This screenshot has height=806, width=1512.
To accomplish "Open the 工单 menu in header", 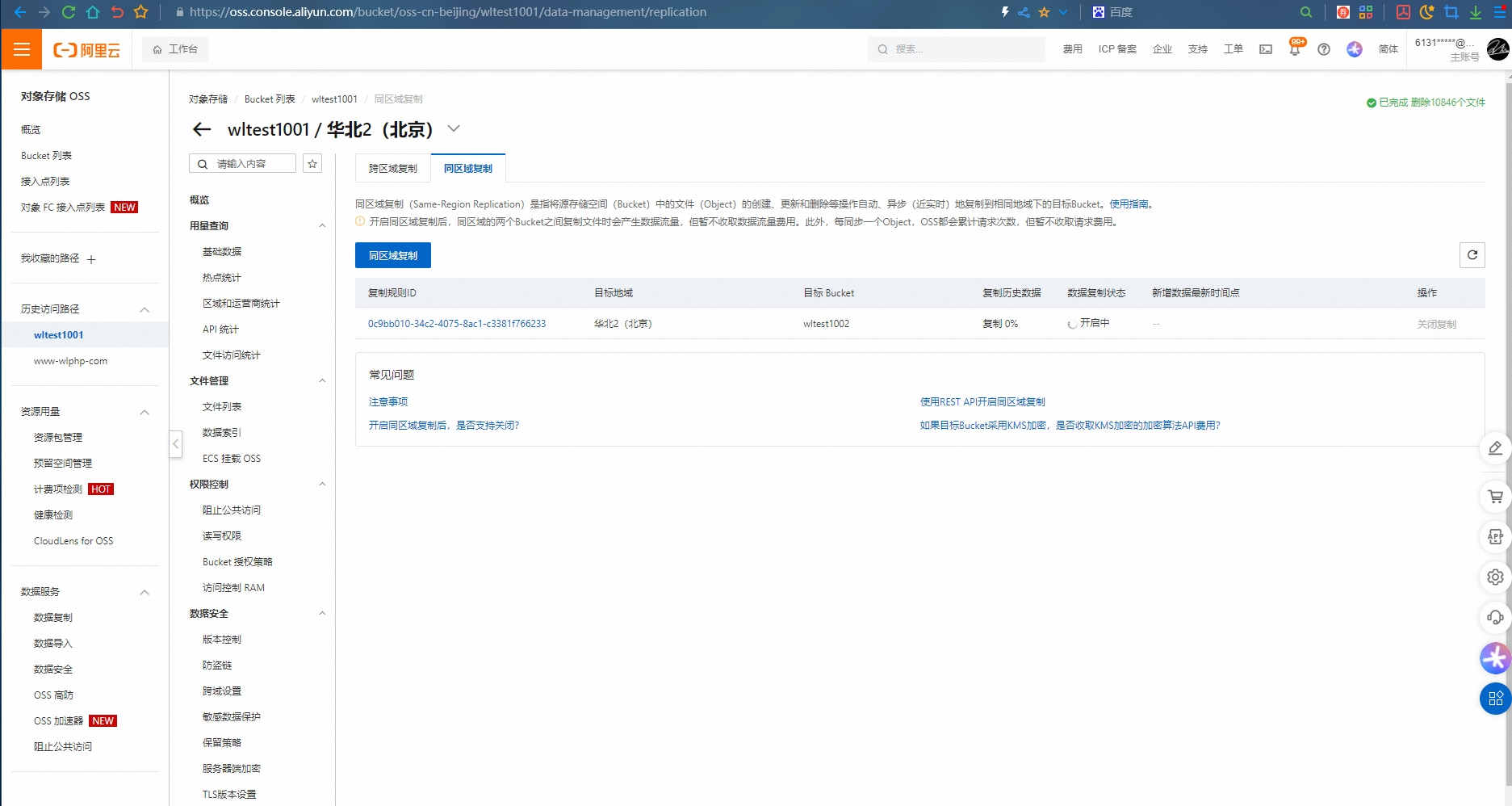I will coord(1233,49).
